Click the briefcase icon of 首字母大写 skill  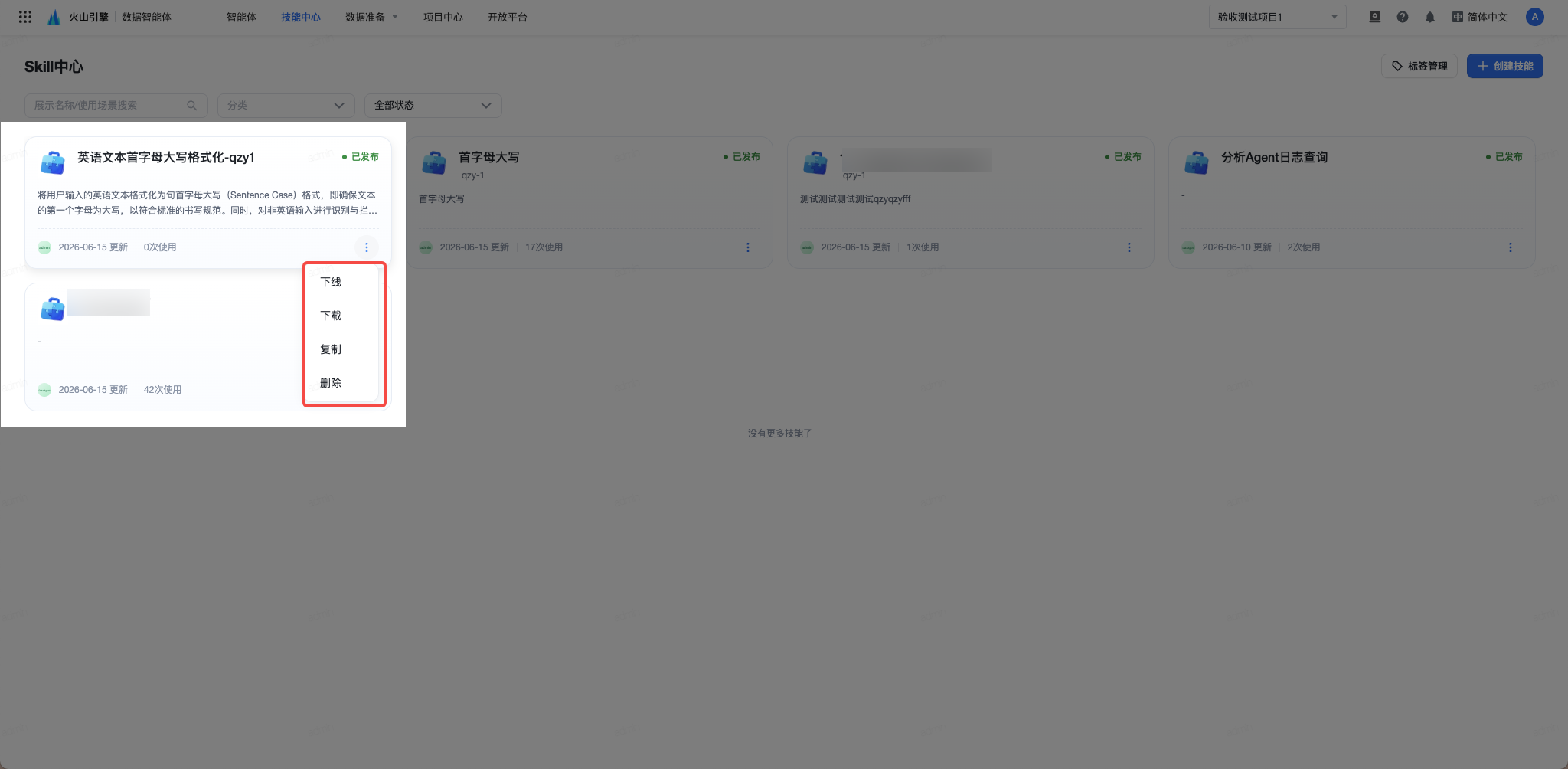(434, 162)
